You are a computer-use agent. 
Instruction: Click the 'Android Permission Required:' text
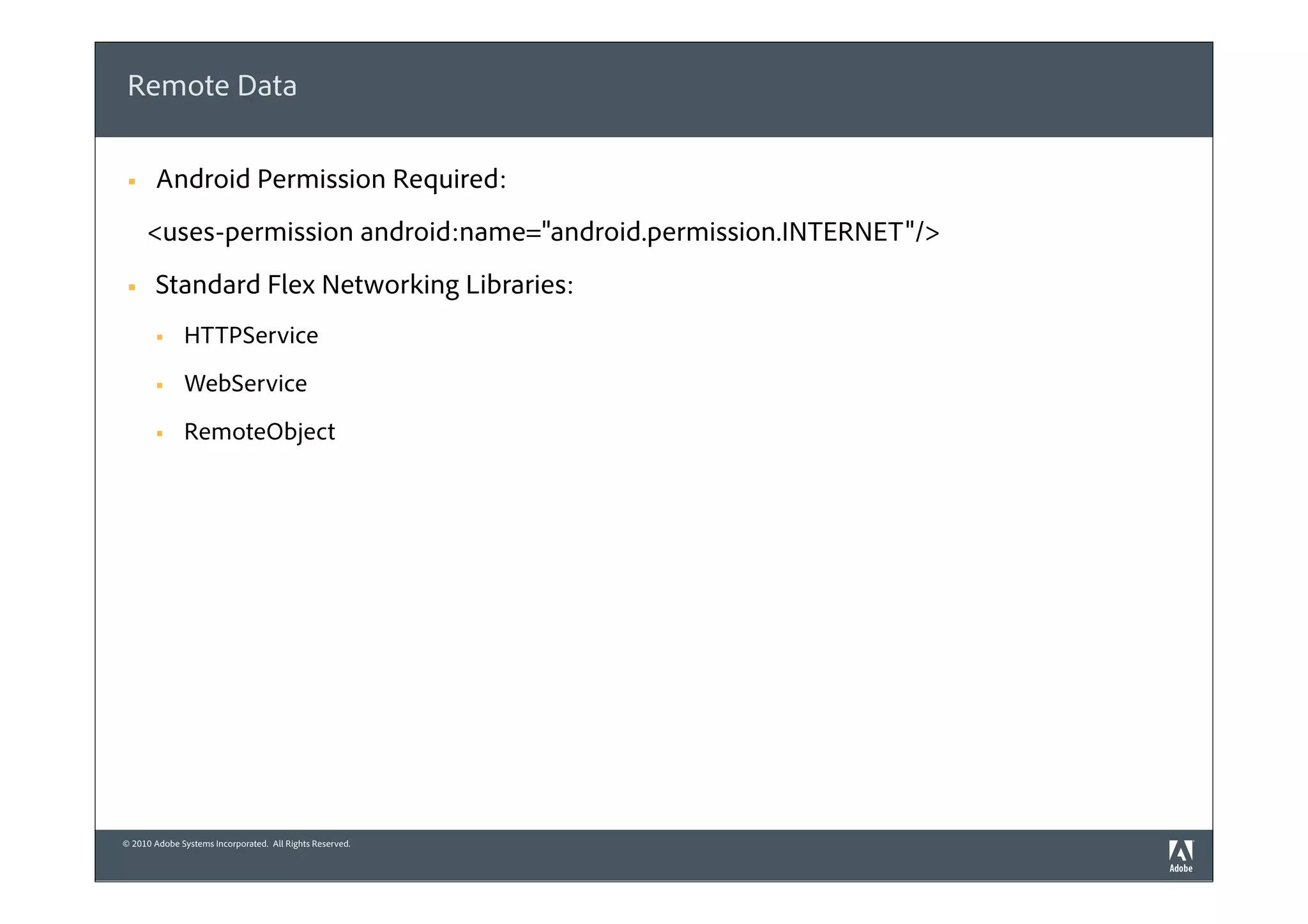(331, 179)
